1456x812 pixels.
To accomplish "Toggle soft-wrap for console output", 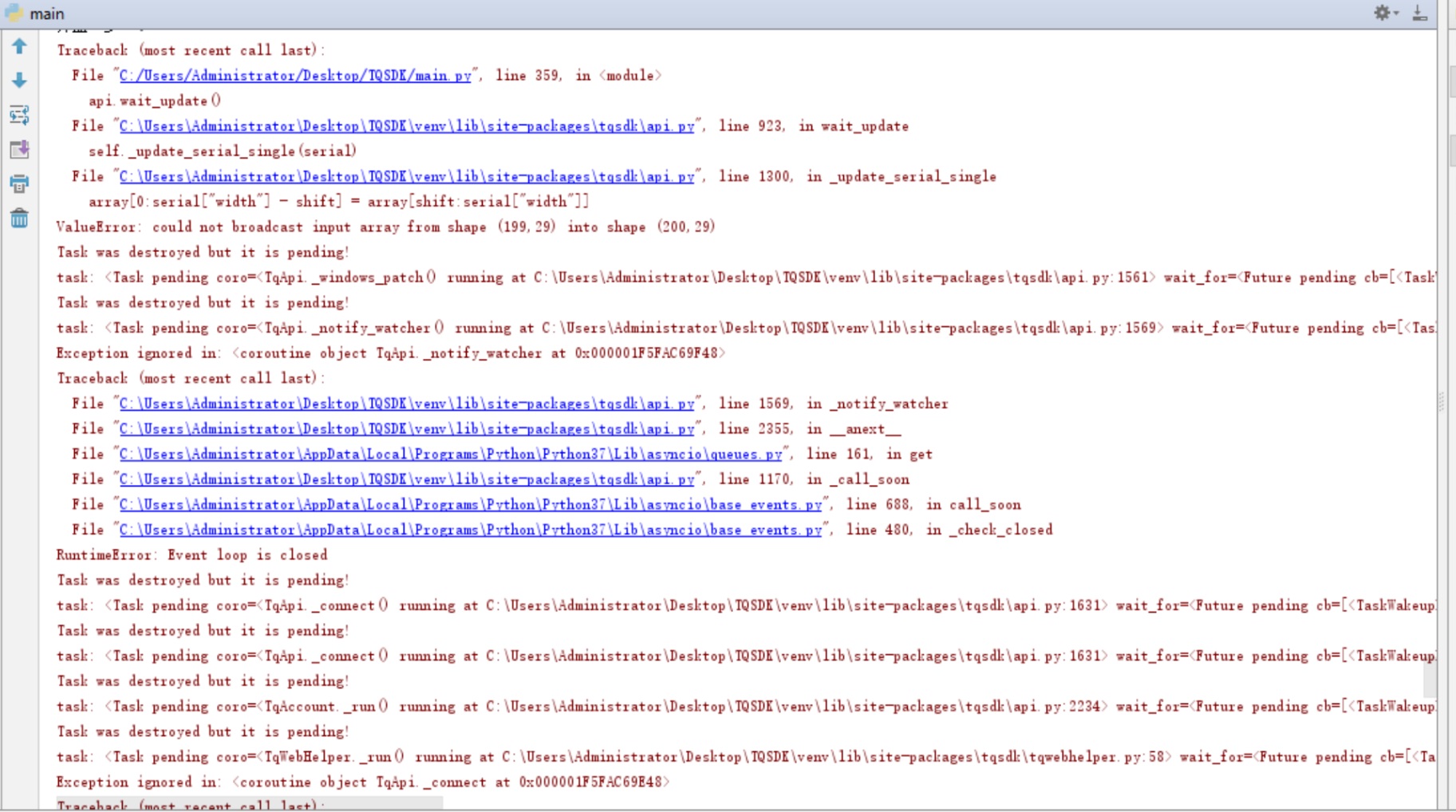I will pyautogui.click(x=19, y=116).
